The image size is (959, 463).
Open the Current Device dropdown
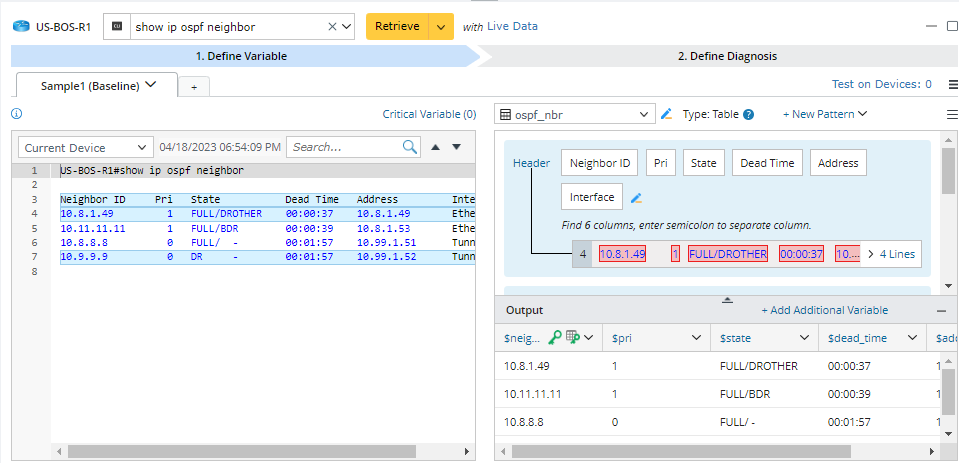86,147
